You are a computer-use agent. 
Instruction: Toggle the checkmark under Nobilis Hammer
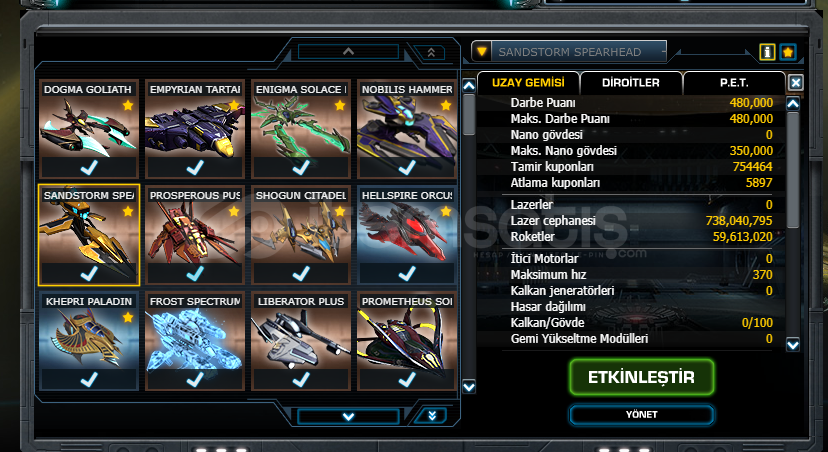point(407,167)
